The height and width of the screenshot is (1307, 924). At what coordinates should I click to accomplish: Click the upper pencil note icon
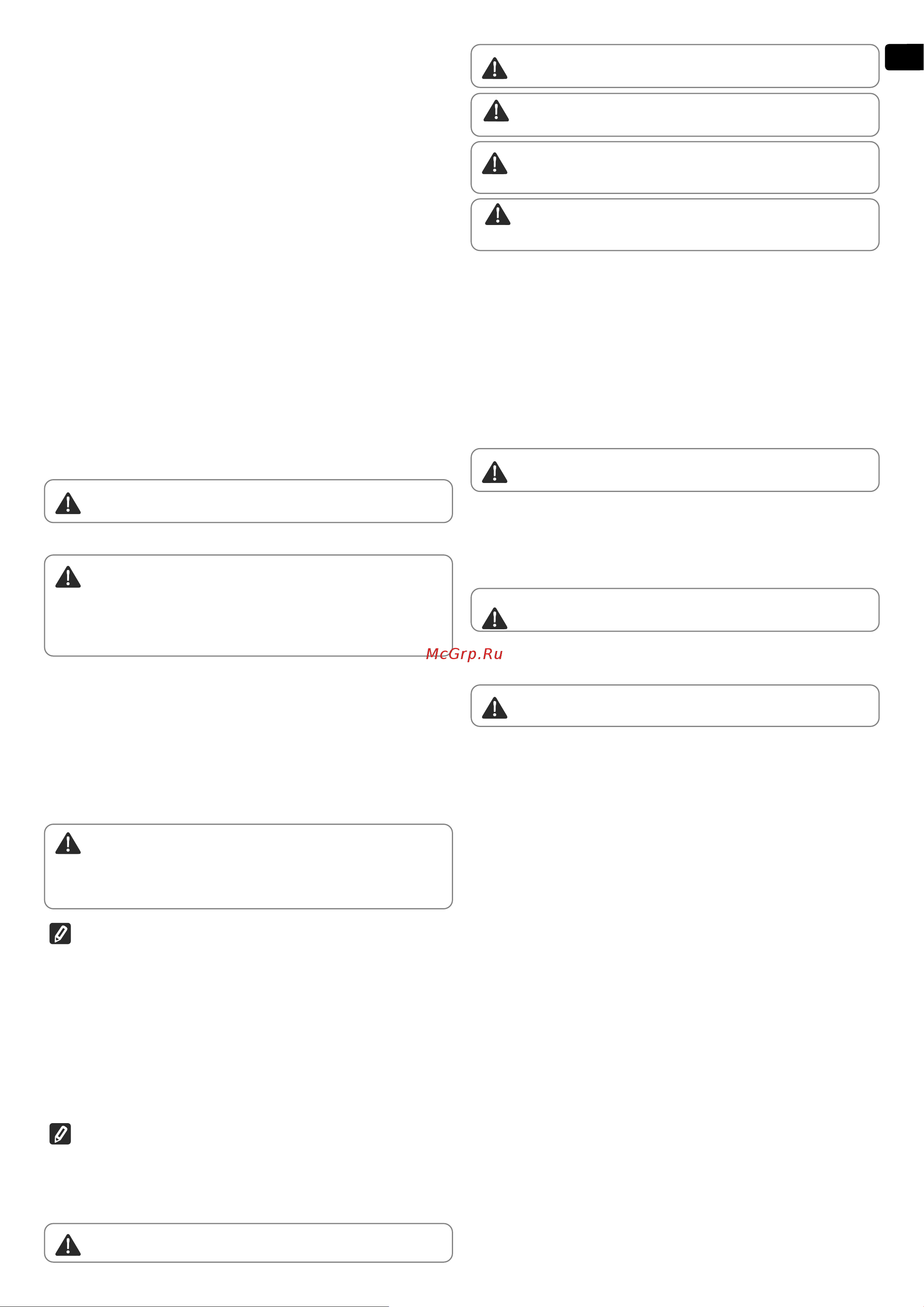pyautogui.click(x=61, y=933)
